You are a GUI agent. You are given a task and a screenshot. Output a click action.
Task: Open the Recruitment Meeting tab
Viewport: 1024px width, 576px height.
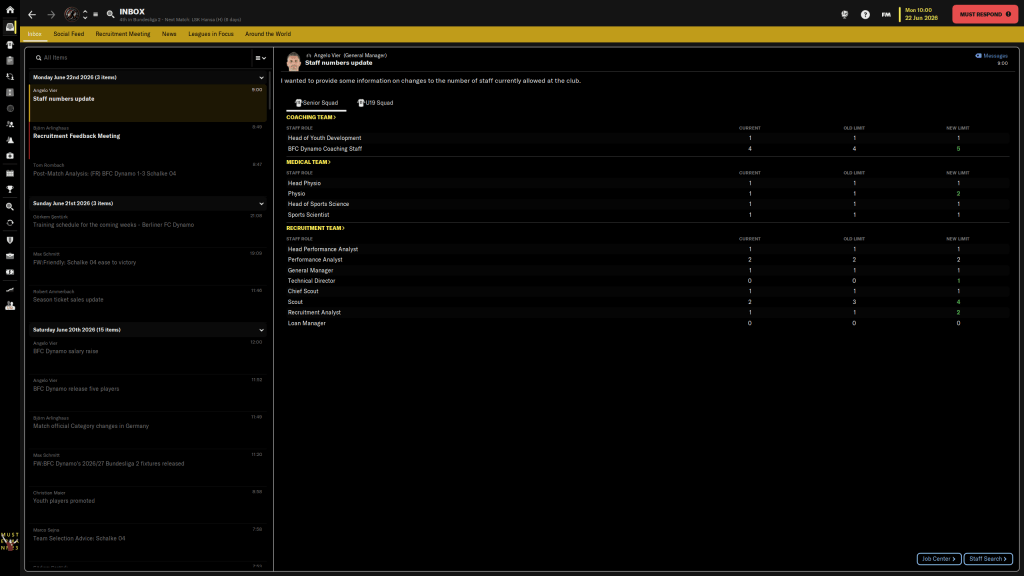click(123, 34)
